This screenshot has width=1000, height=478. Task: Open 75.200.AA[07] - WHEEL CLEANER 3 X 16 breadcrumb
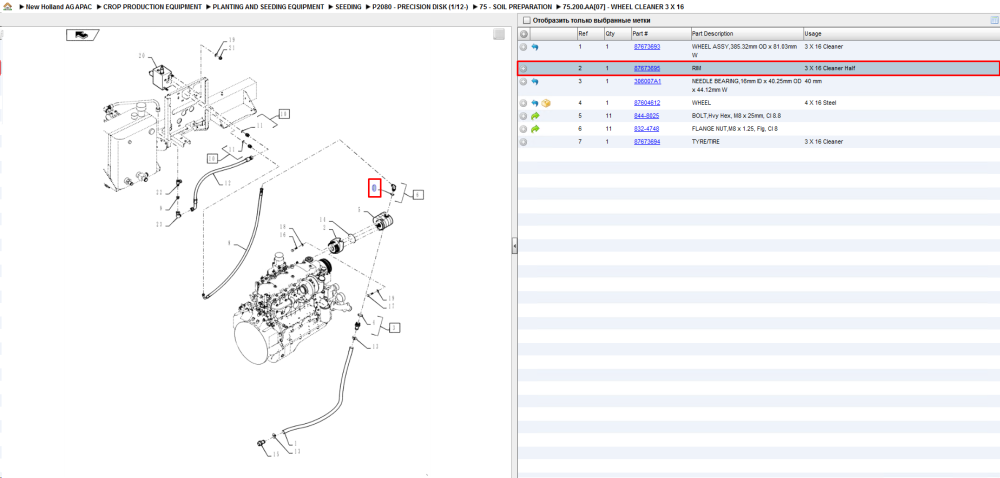click(x=623, y=6)
